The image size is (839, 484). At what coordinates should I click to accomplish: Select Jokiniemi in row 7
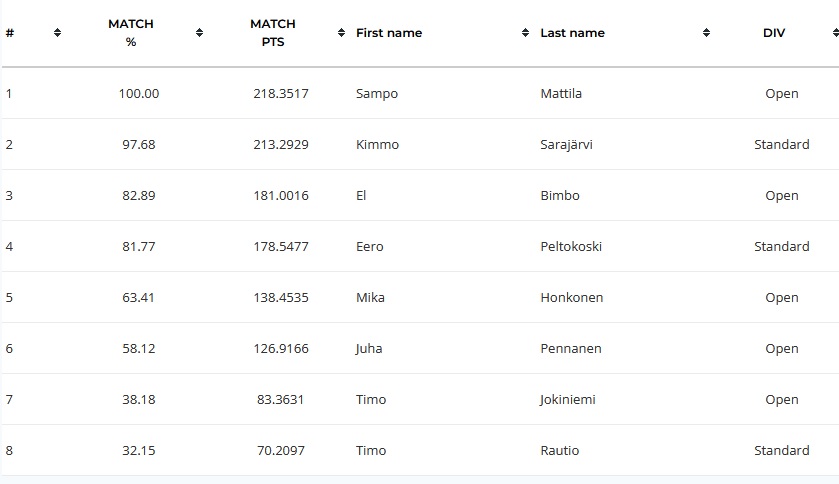pos(568,400)
